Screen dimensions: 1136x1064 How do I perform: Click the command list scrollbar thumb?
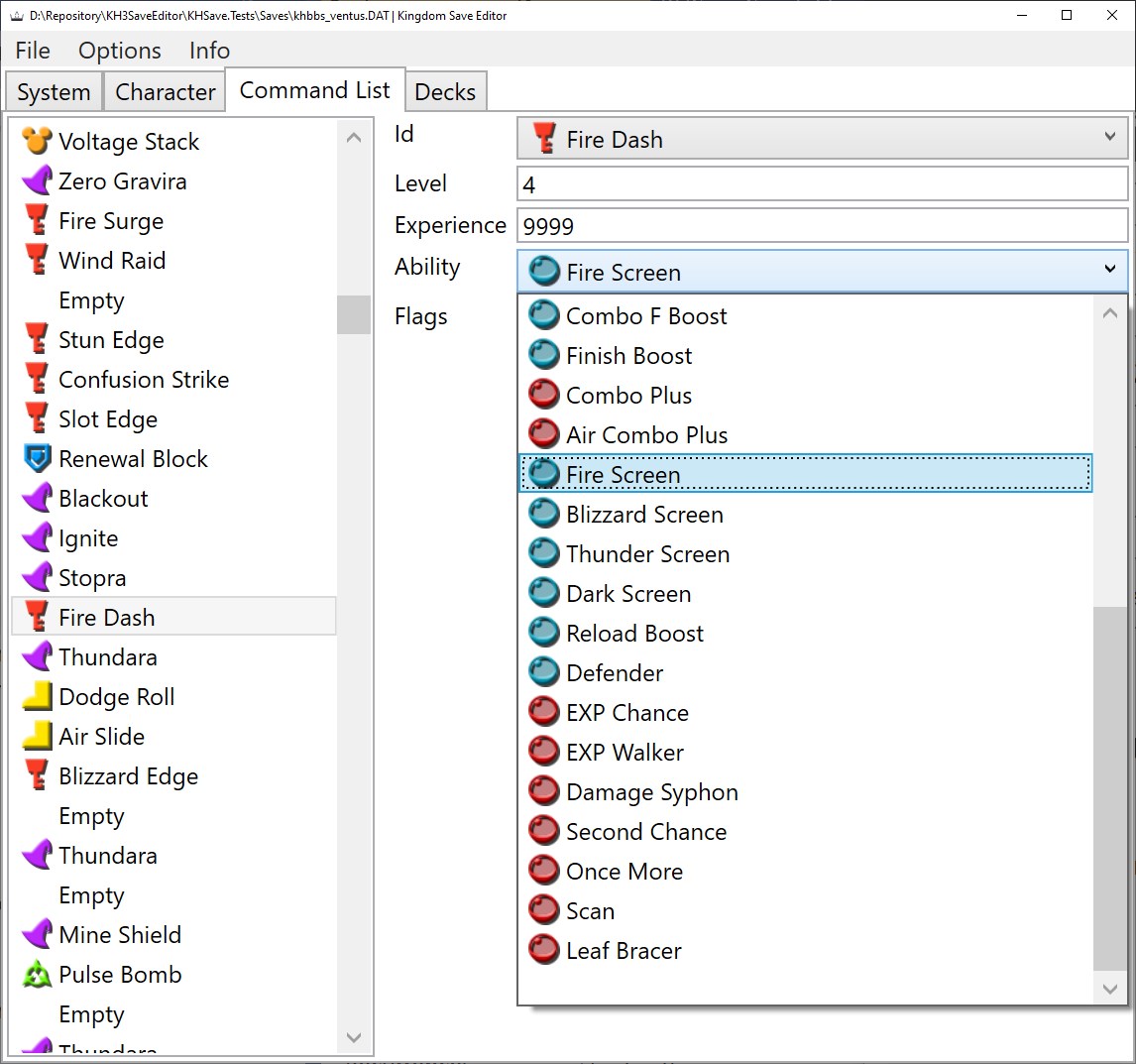click(354, 314)
